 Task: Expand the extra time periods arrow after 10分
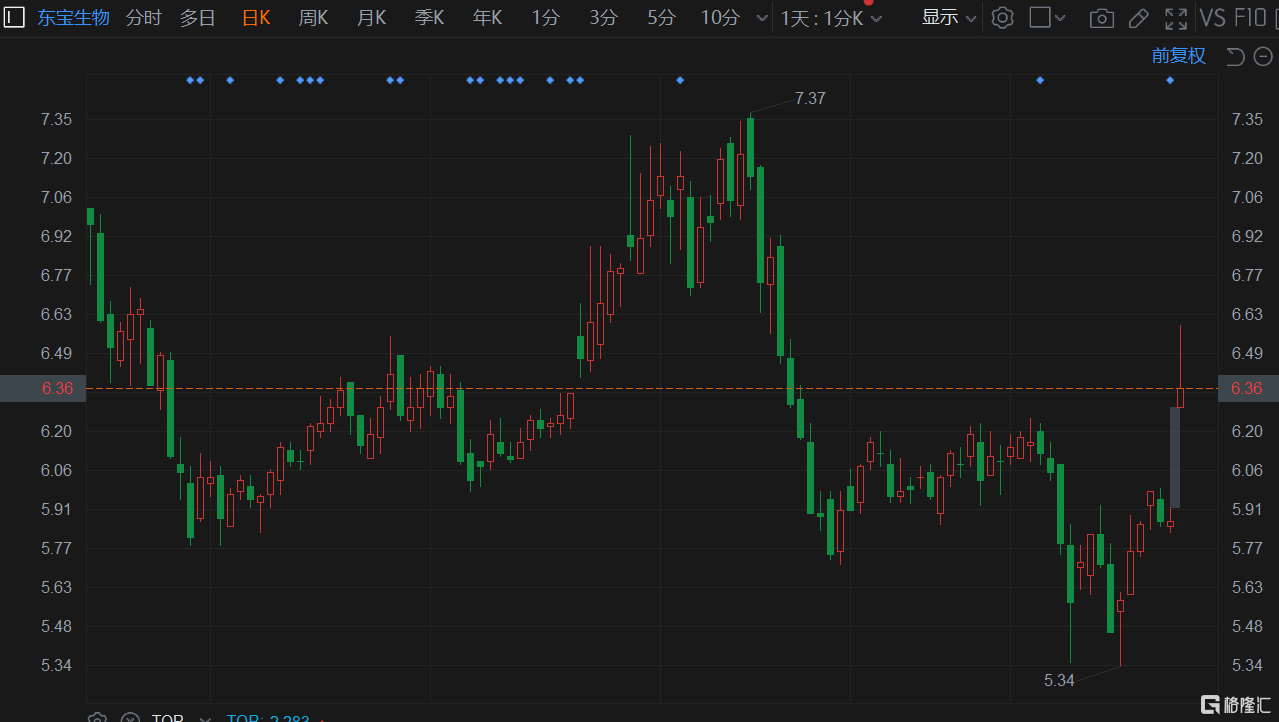tap(763, 18)
